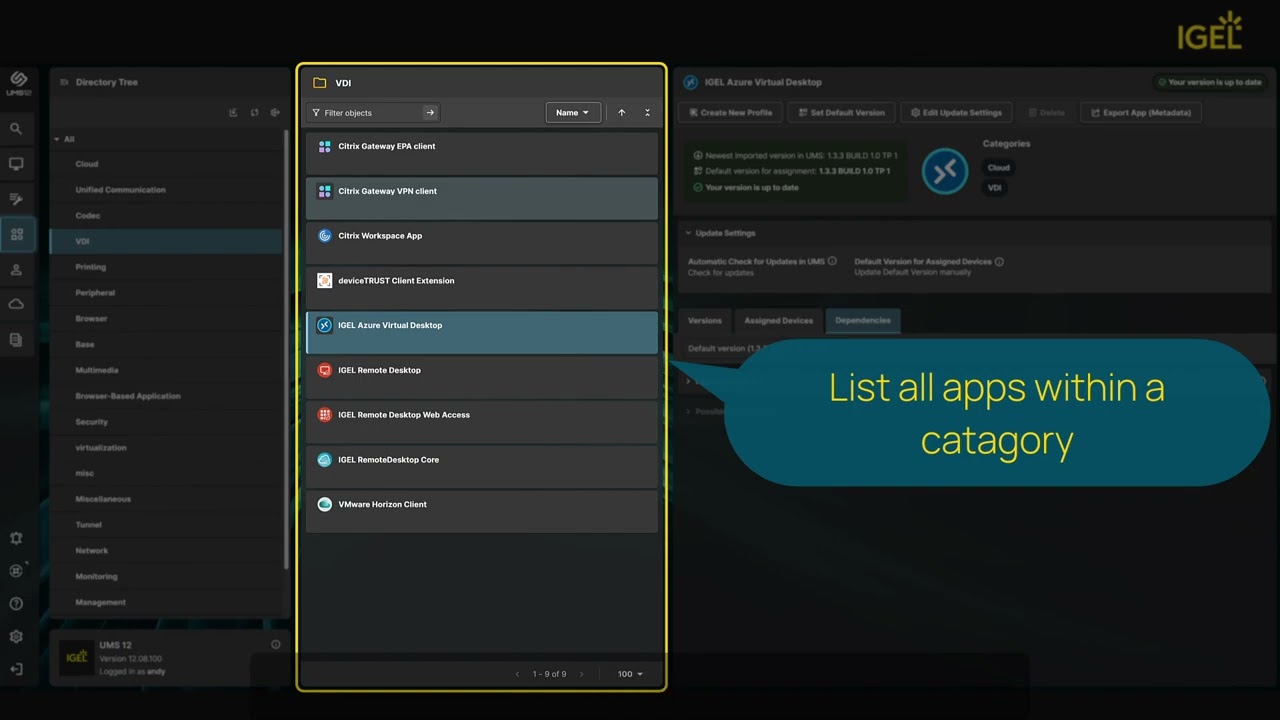Select VDI category in Directory Tree
Viewport: 1280px width, 720px height.
click(x=167, y=241)
